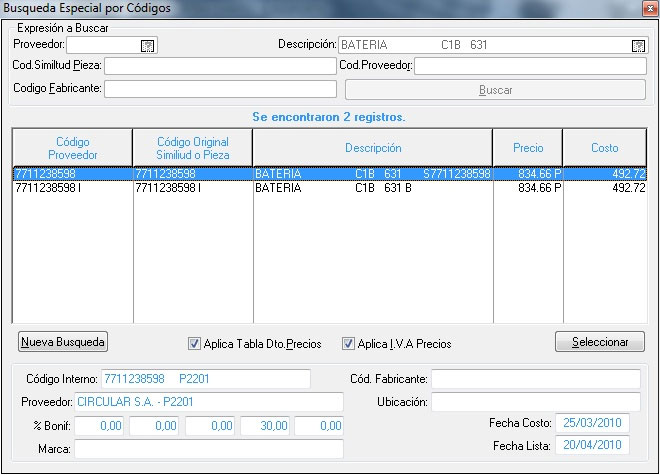
Task: Open lookup icon in Descripción field
Action: tap(638, 45)
